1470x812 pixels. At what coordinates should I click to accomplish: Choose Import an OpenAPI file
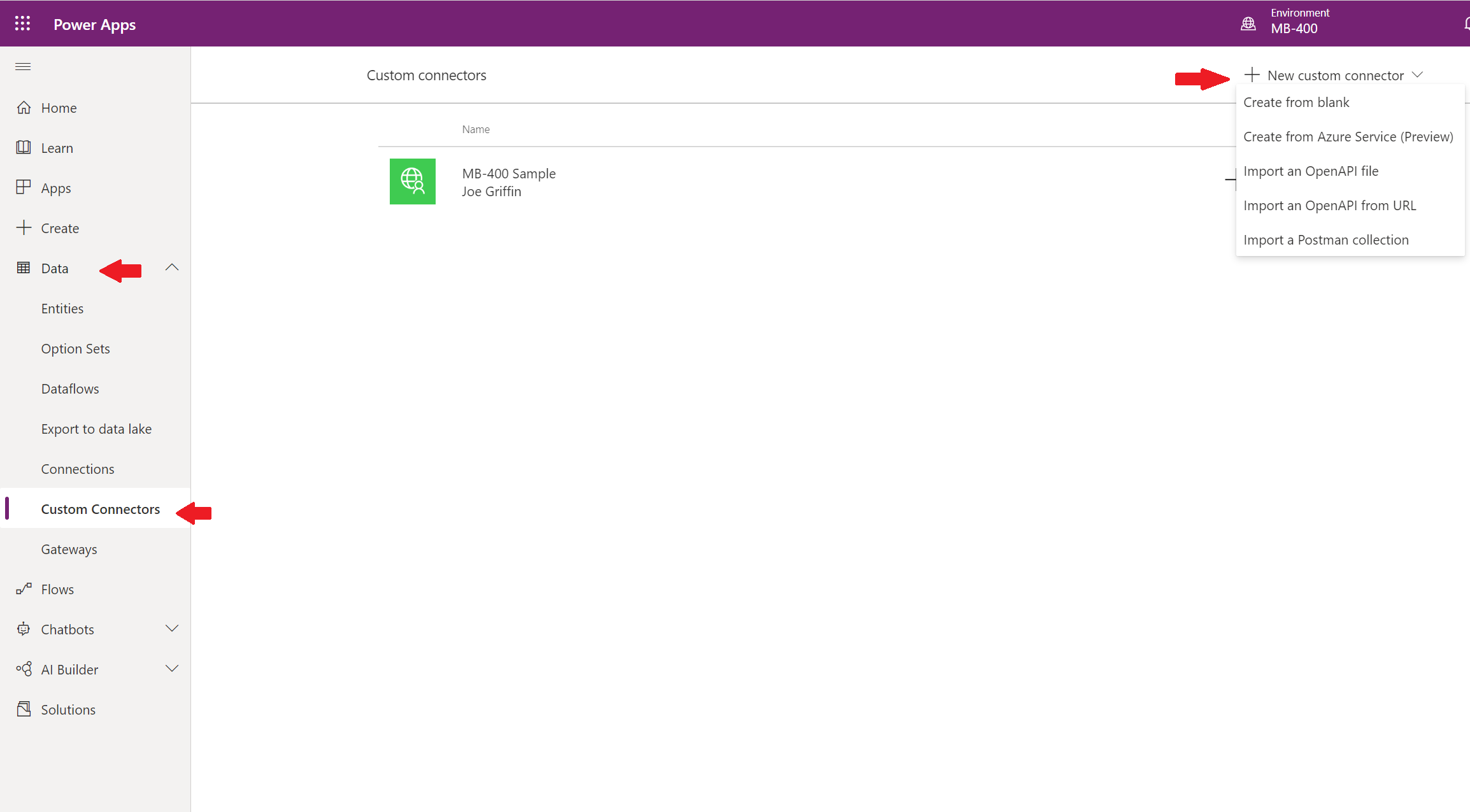(1350, 171)
